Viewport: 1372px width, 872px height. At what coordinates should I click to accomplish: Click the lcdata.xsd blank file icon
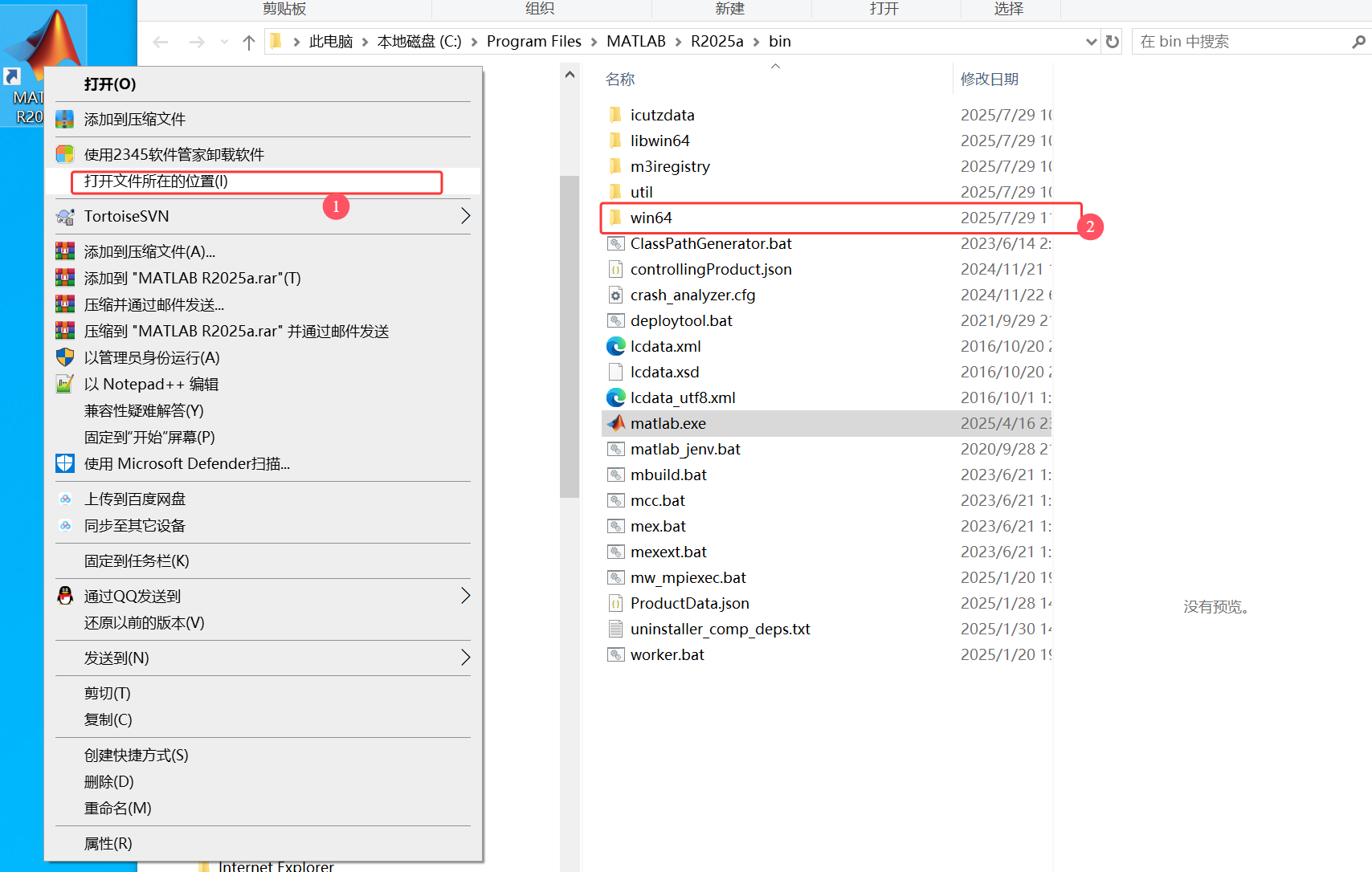pos(616,372)
